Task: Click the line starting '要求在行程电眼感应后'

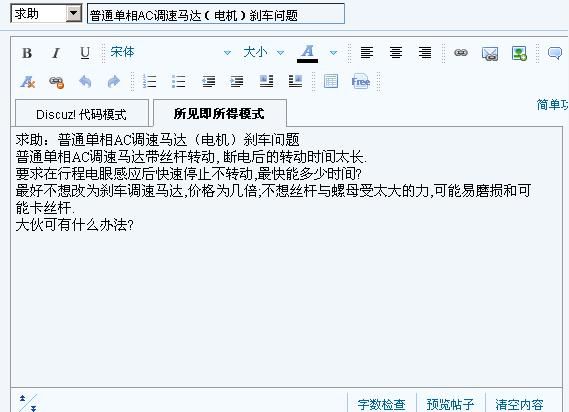Action: tap(188, 174)
